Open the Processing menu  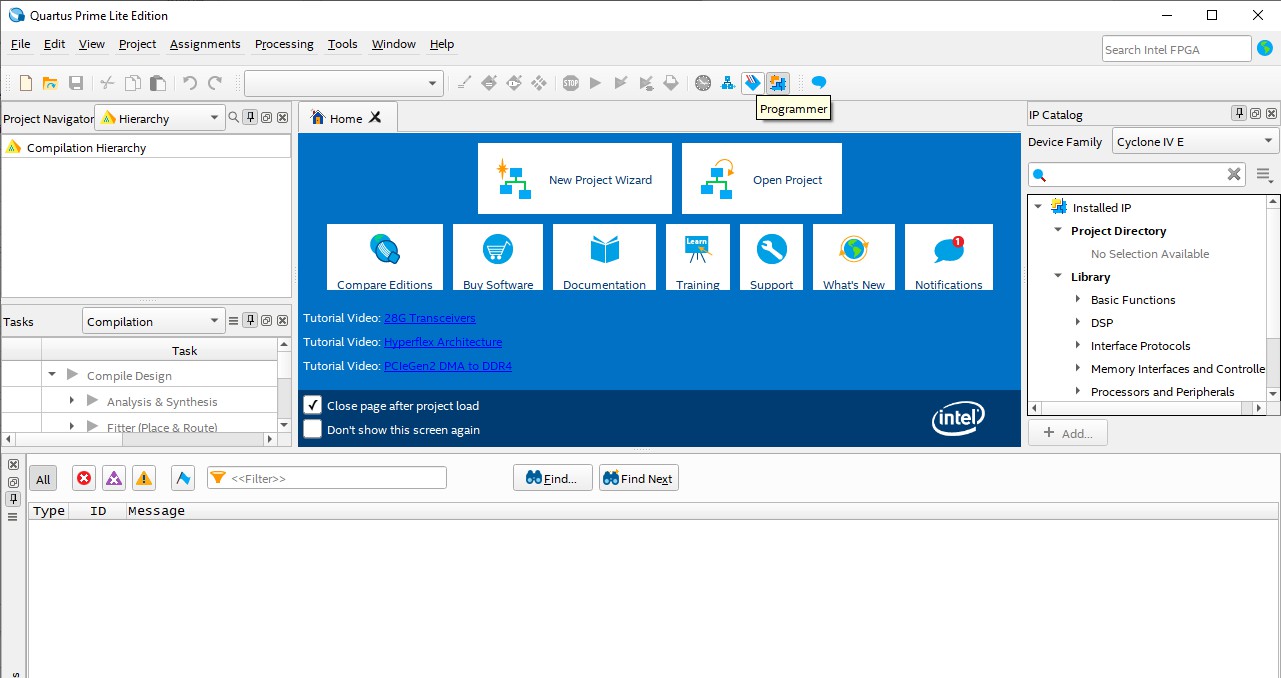pos(284,44)
